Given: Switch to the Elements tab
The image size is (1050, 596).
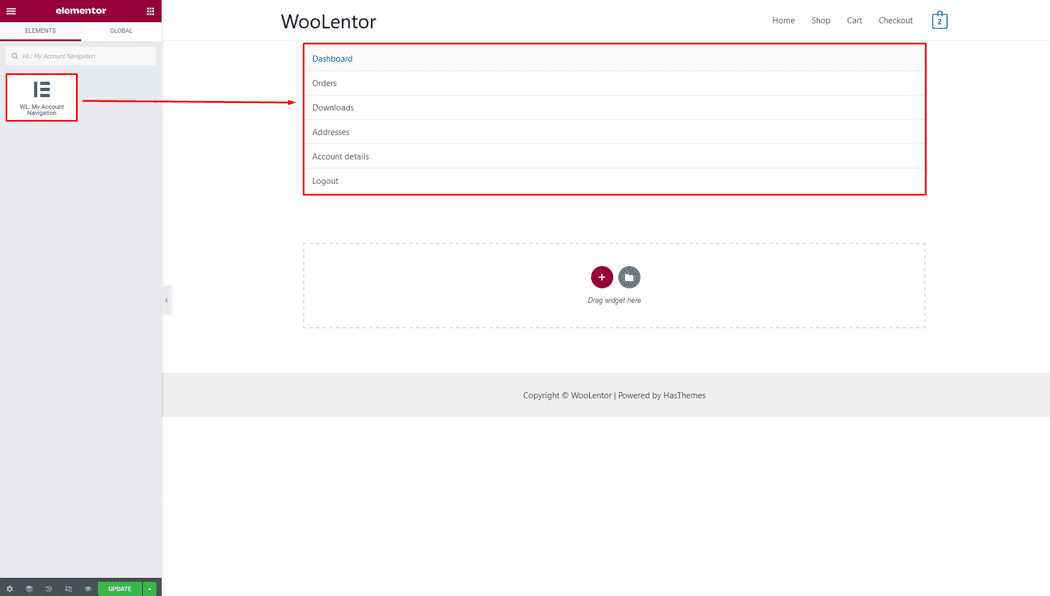Looking at the screenshot, I should tap(40, 31).
